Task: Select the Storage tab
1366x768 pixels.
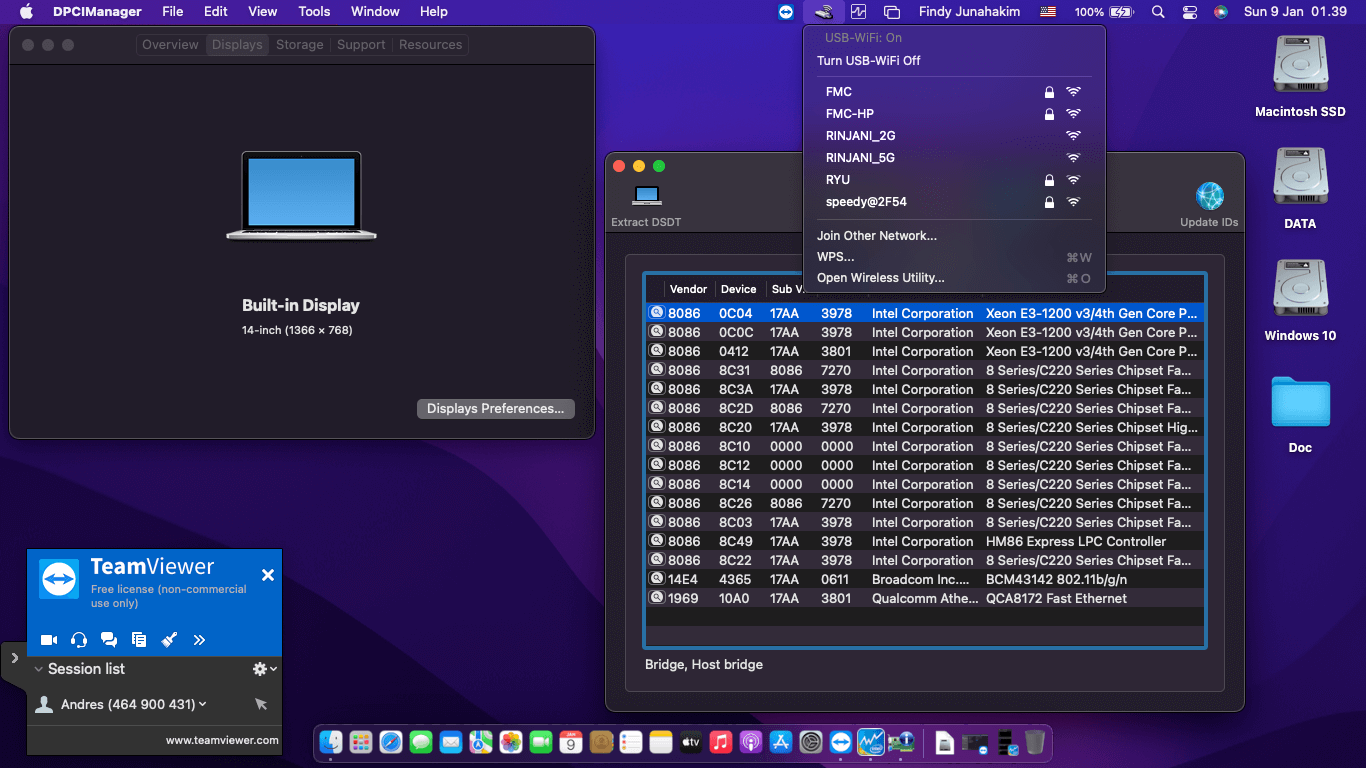Action: pos(300,45)
